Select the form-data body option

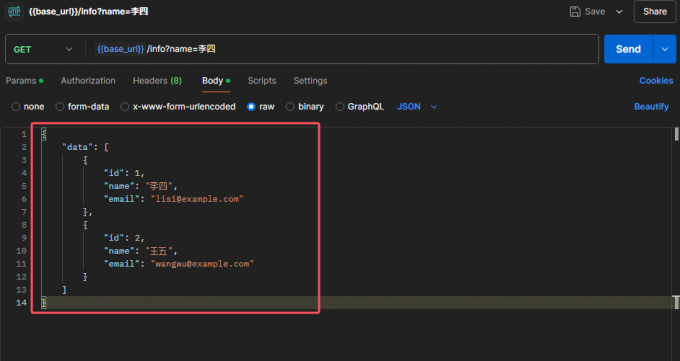pyautogui.click(x=82, y=107)
